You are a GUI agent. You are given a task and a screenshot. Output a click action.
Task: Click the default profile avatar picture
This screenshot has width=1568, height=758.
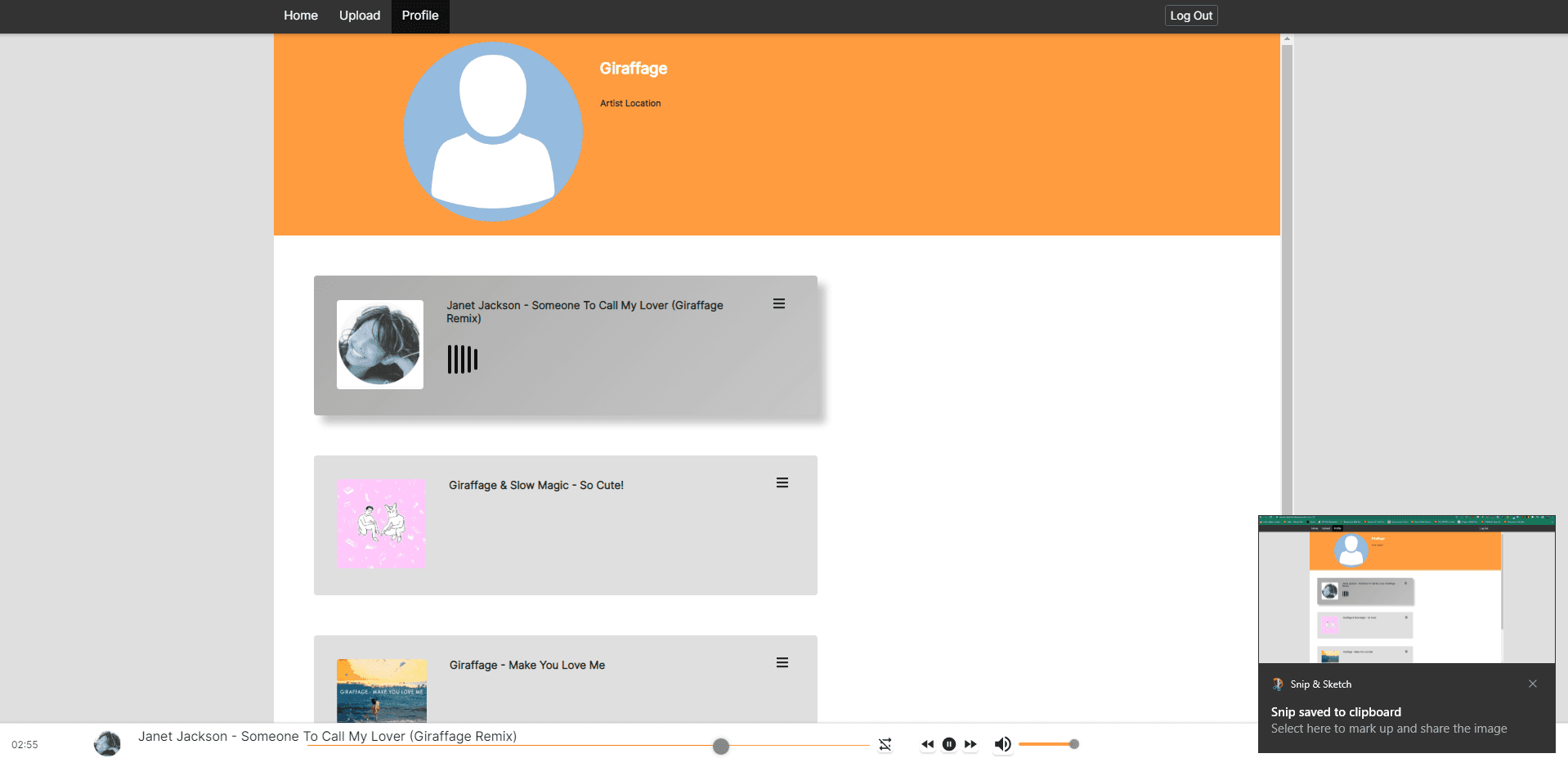(x=493, y=132)
